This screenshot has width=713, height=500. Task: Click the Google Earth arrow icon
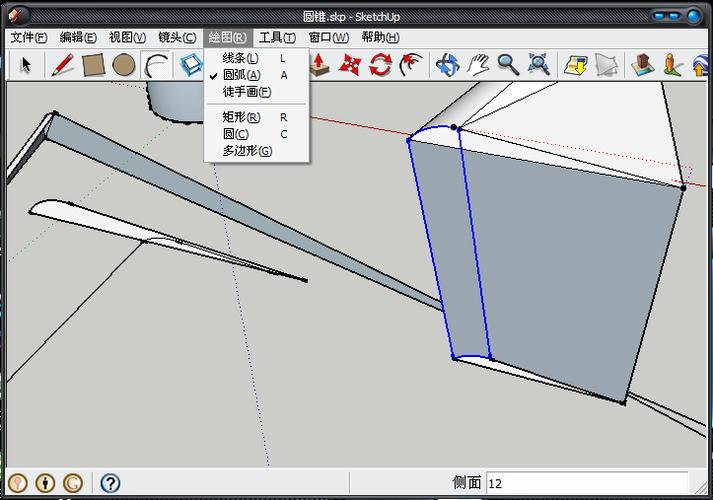tap(700, 65)
